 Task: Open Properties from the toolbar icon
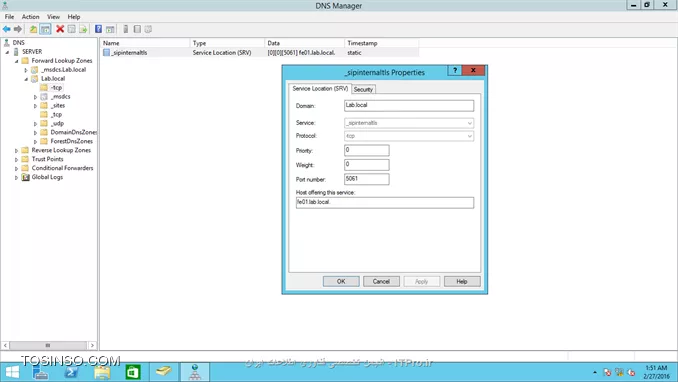(72, 29)
